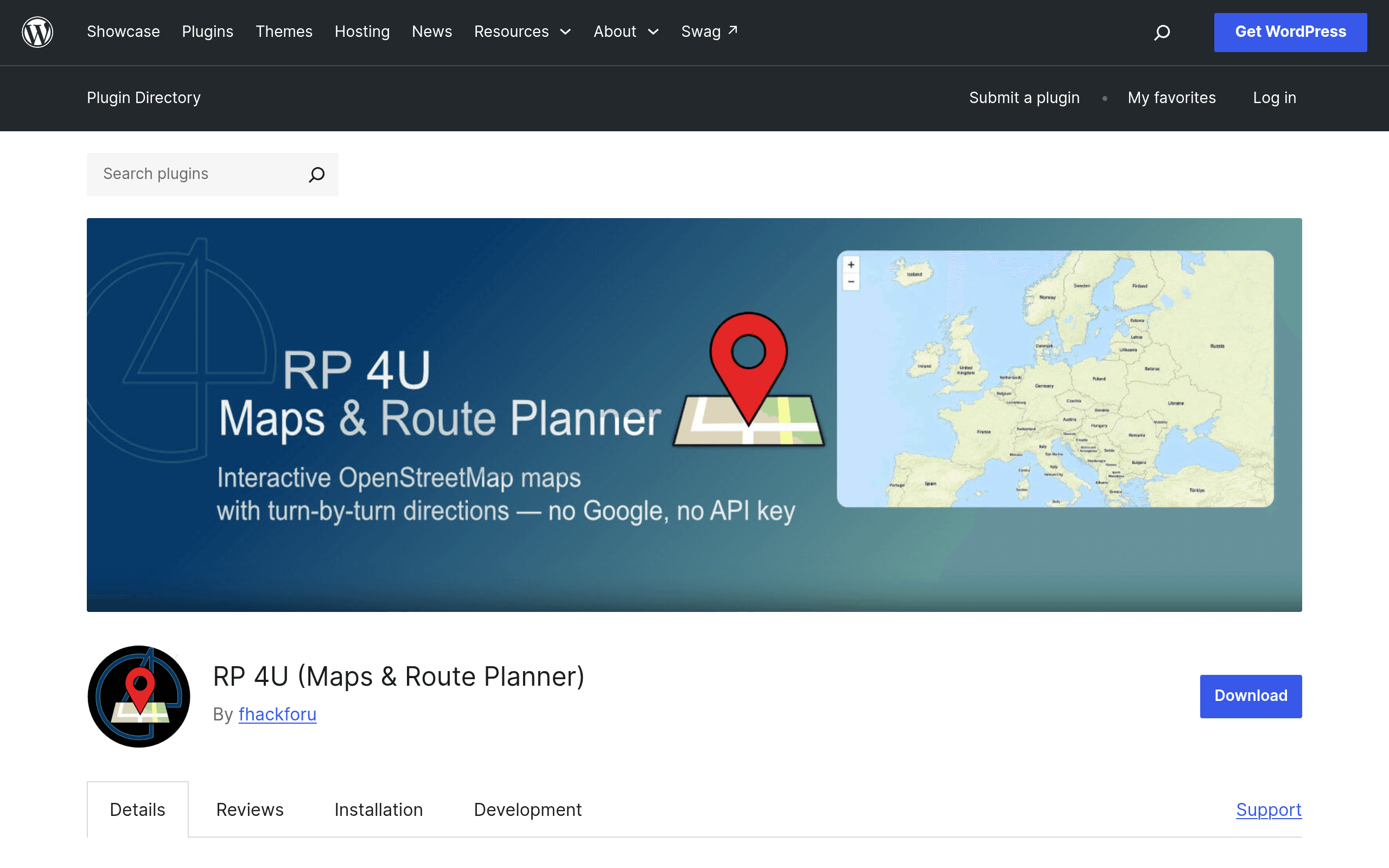
Task: Switch to the Reviews tab
Action: [x=250, y=809]
